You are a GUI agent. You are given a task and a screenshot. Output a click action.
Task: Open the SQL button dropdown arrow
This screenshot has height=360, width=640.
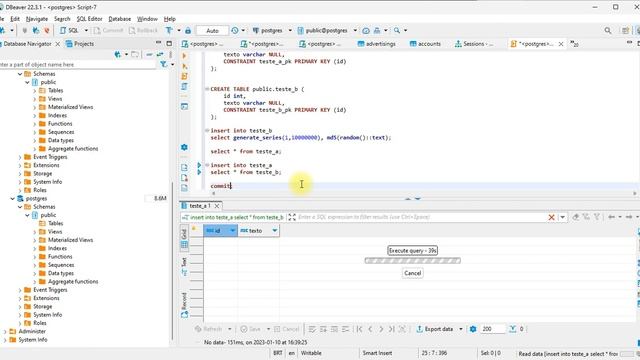pyautogui.click(x=86, y=30)
